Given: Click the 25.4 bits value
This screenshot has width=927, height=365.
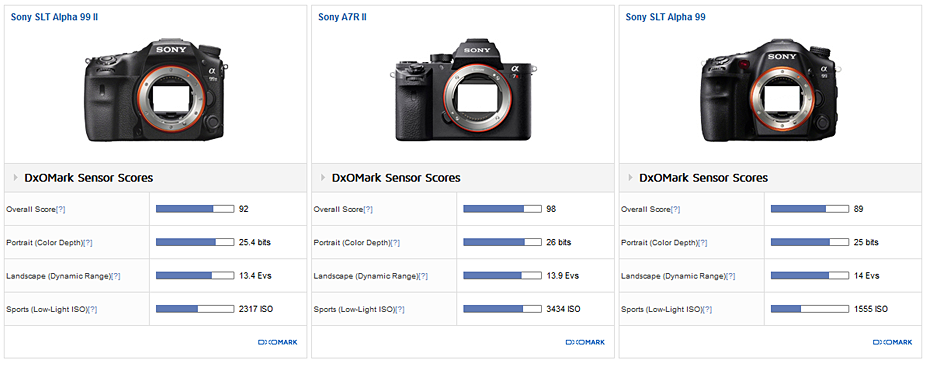Looking at the screenshot, I should 255,242.
